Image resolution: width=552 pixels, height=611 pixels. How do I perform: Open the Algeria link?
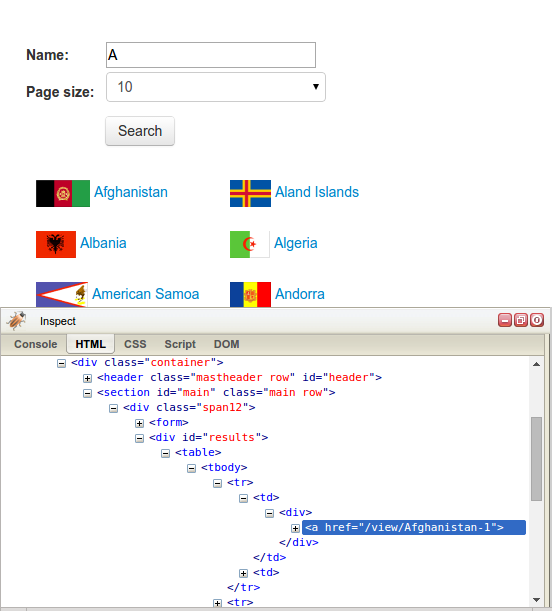point(296,243)
